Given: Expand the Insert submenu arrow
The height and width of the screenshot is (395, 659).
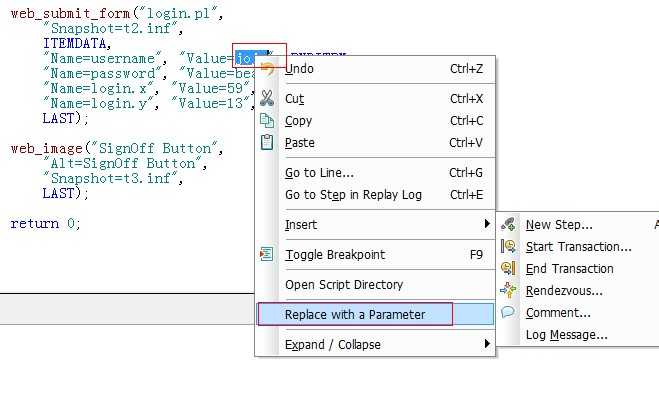Looking at the screenshot, I should click(487, 224).
